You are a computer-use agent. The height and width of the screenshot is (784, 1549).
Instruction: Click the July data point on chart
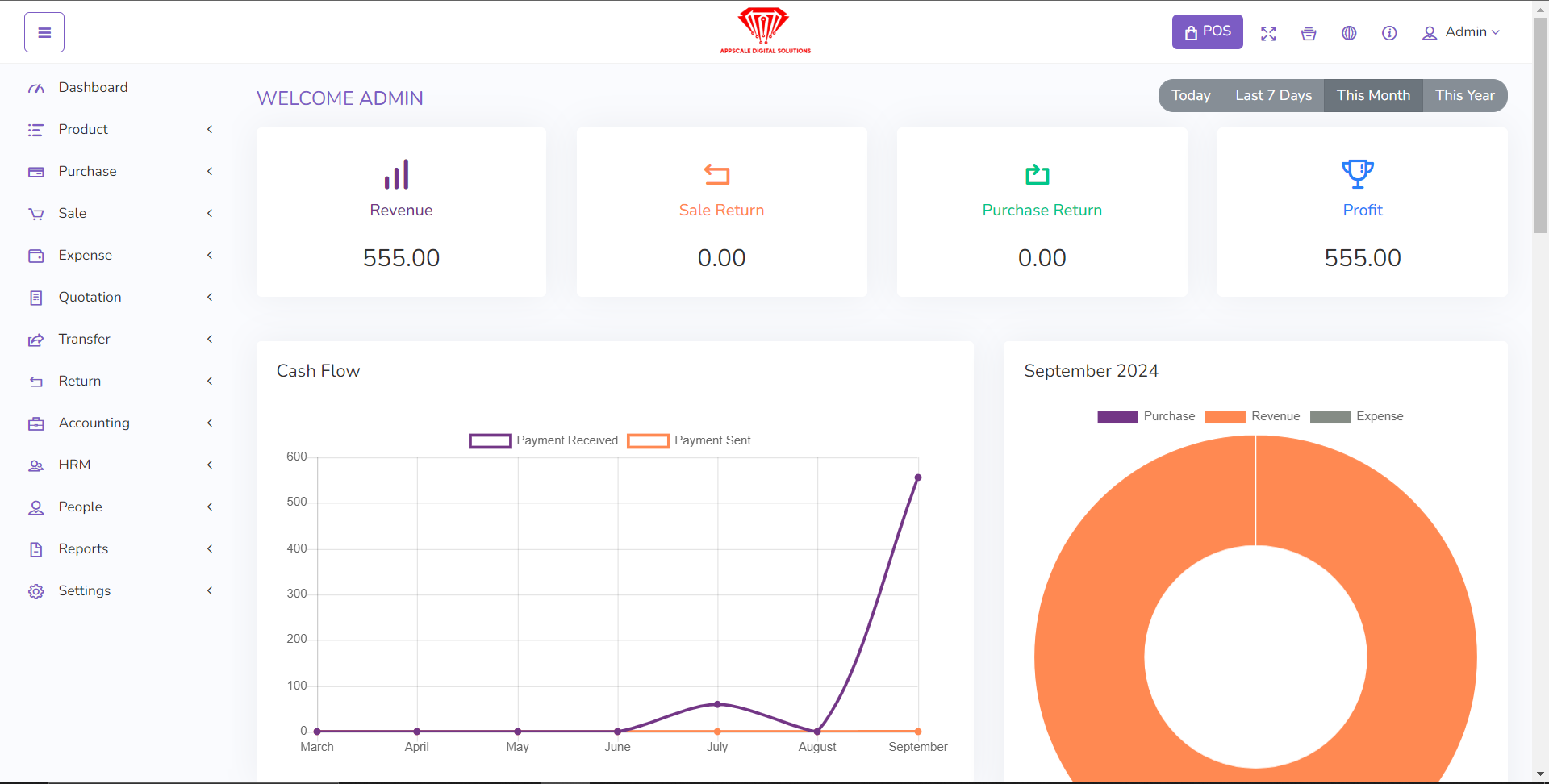point(717,704)
